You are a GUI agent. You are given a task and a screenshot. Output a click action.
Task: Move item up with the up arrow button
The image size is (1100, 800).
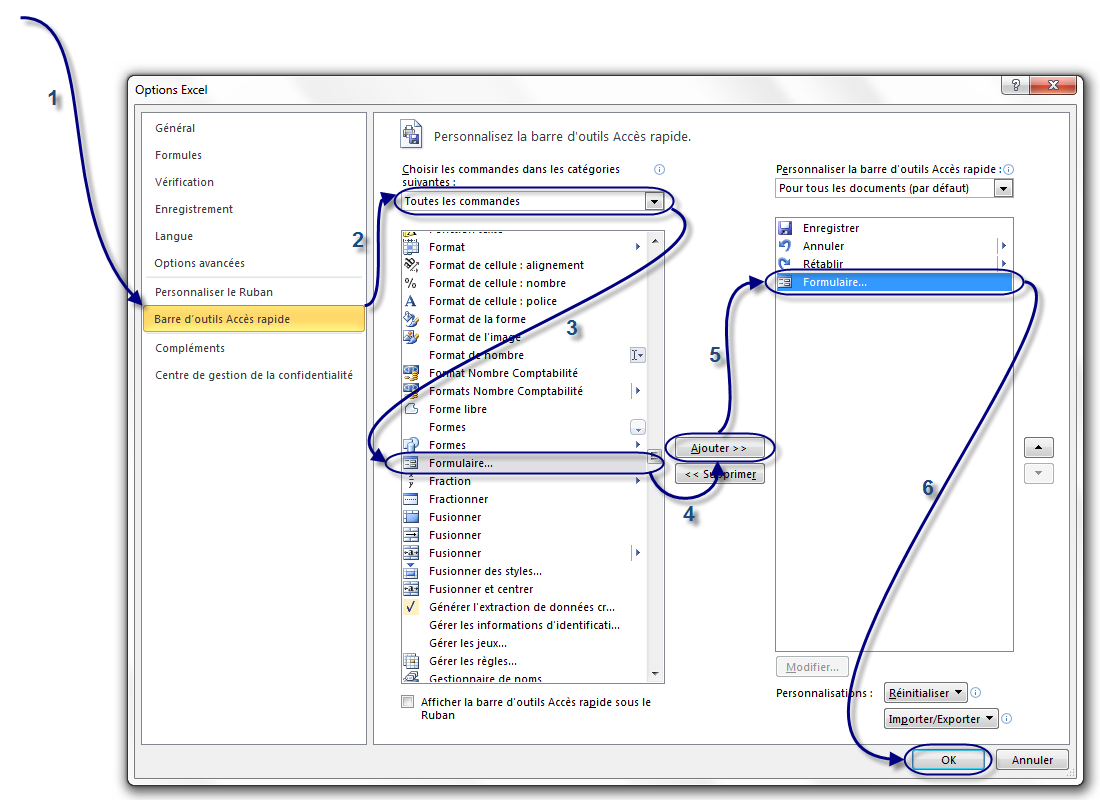pyautogui.click(x=1039, y=448)
